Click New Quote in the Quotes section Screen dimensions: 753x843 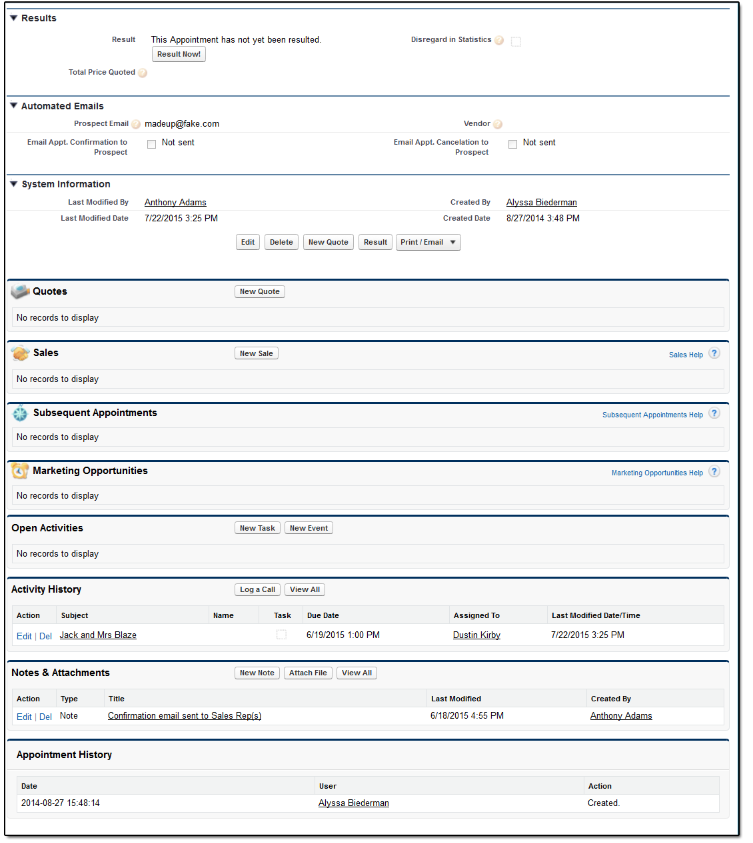coord(260,291)
